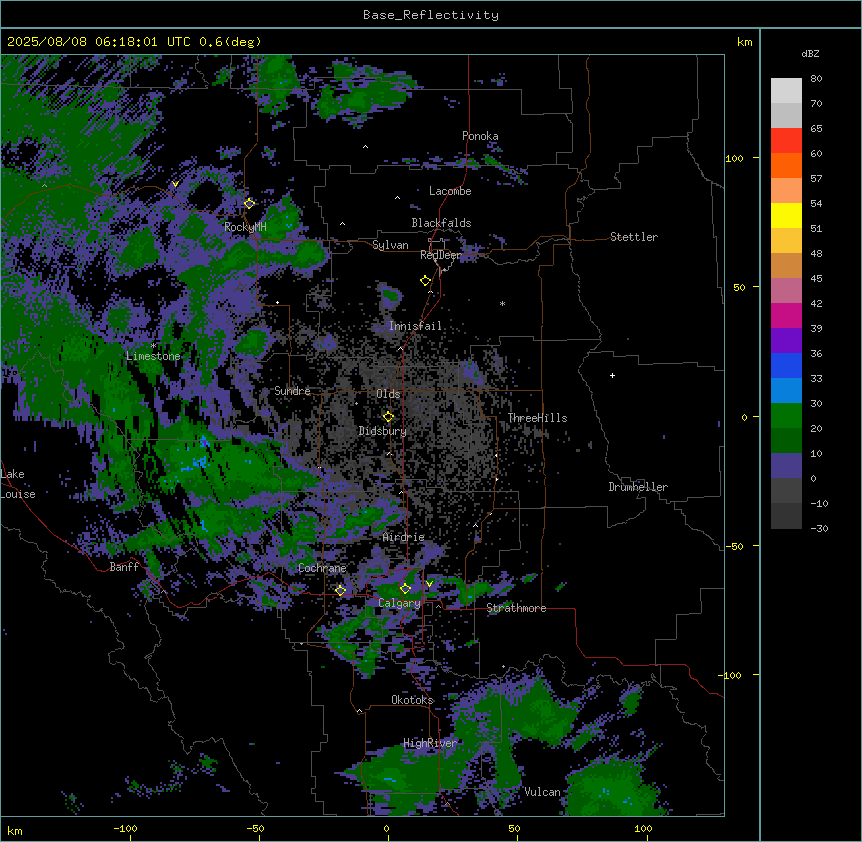
Task: Select the light blue 33–30 dBZ swatch
Action: (x=786, y=391)
